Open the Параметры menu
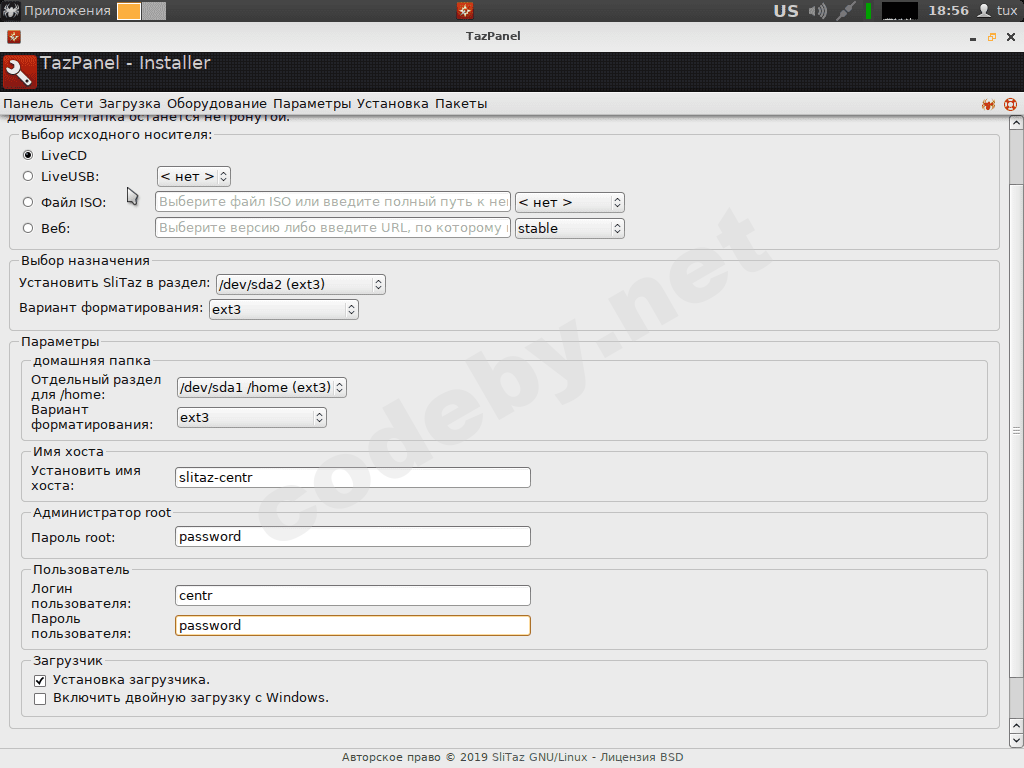The image size is (1024, 768). [x=312, y=104]
